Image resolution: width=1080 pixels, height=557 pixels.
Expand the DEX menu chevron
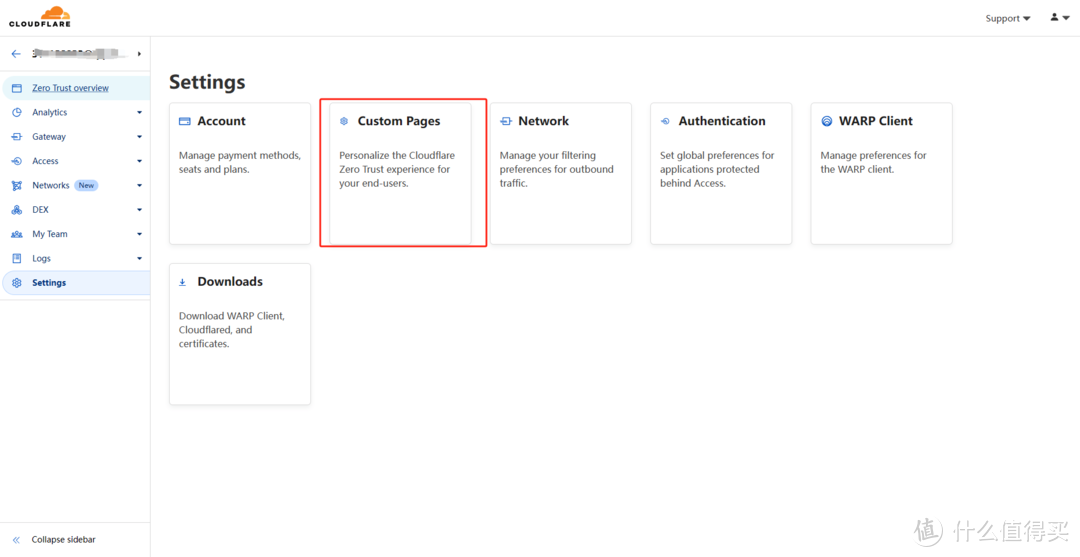[x=139, y=210]
